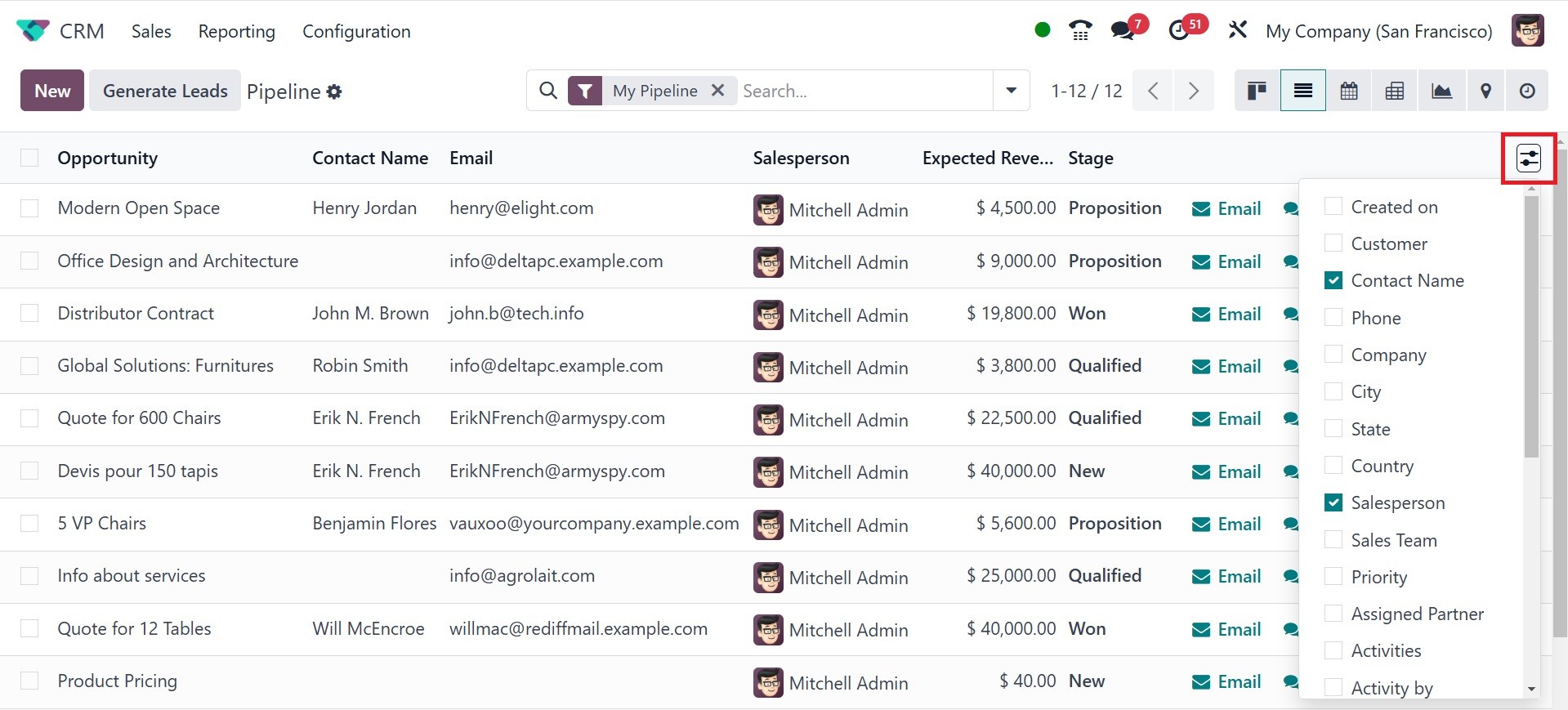The image size is (1568, 710).
Task: Create a New opportunity
Action: click(x=52, y=91)
